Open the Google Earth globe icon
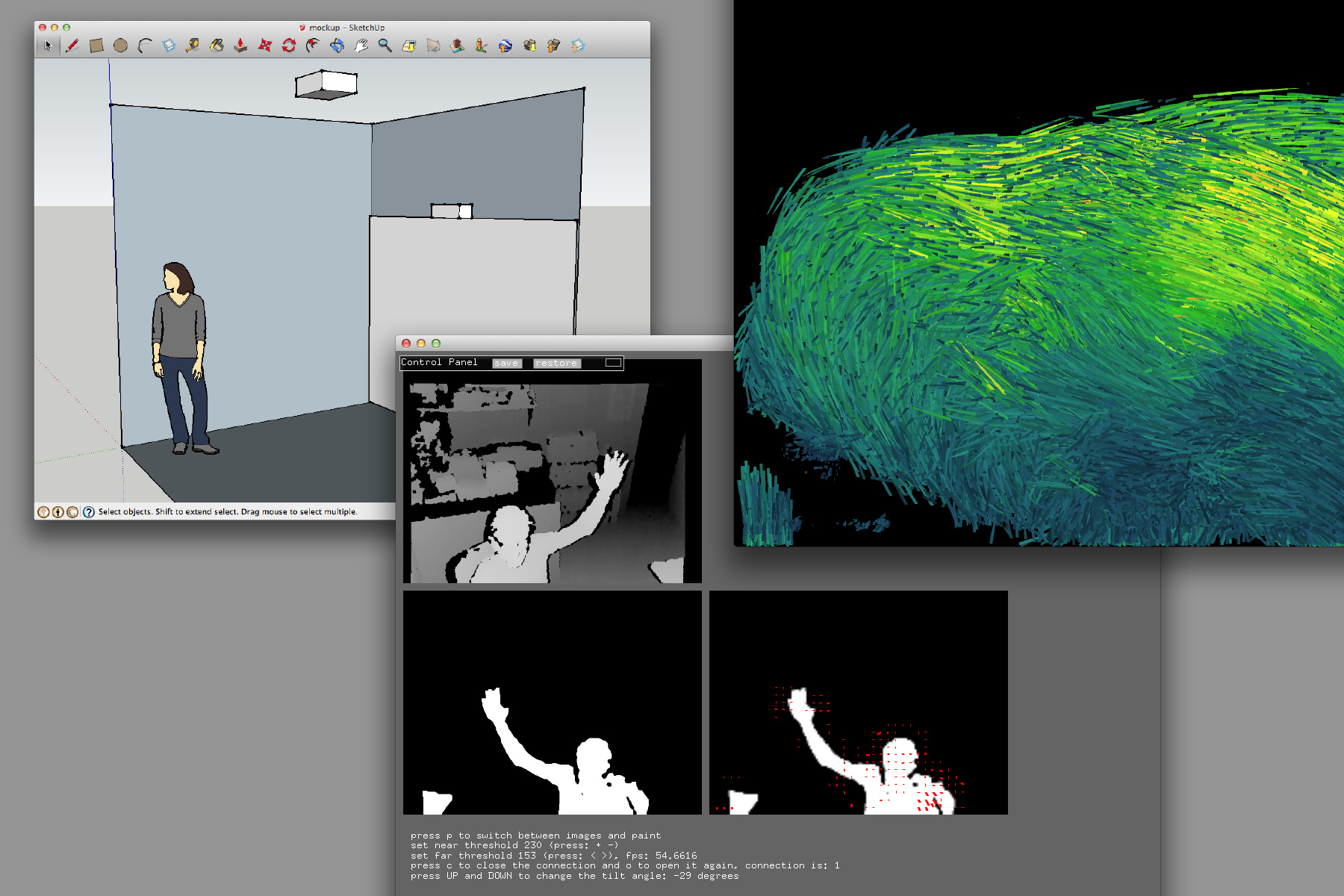Image resolution: width=1344 pixels, height=896 pixels. [505, 46]
